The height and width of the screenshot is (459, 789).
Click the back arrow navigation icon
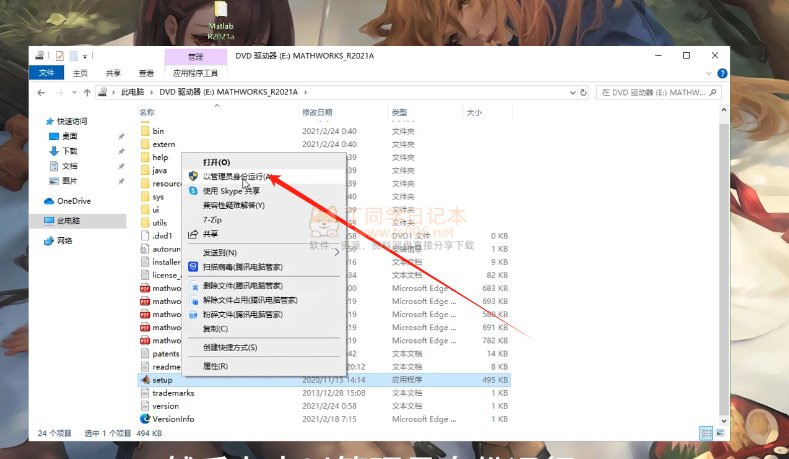(x=41, y=92)
